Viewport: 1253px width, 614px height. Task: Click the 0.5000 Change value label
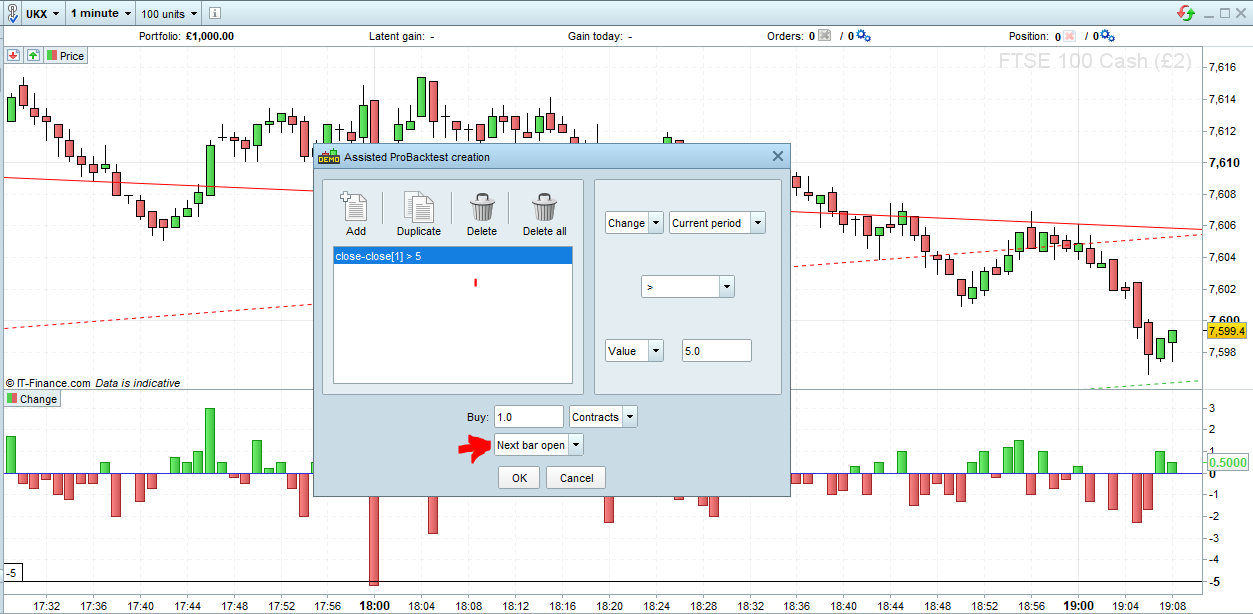pyautogui.click(x=1226, y=463)
